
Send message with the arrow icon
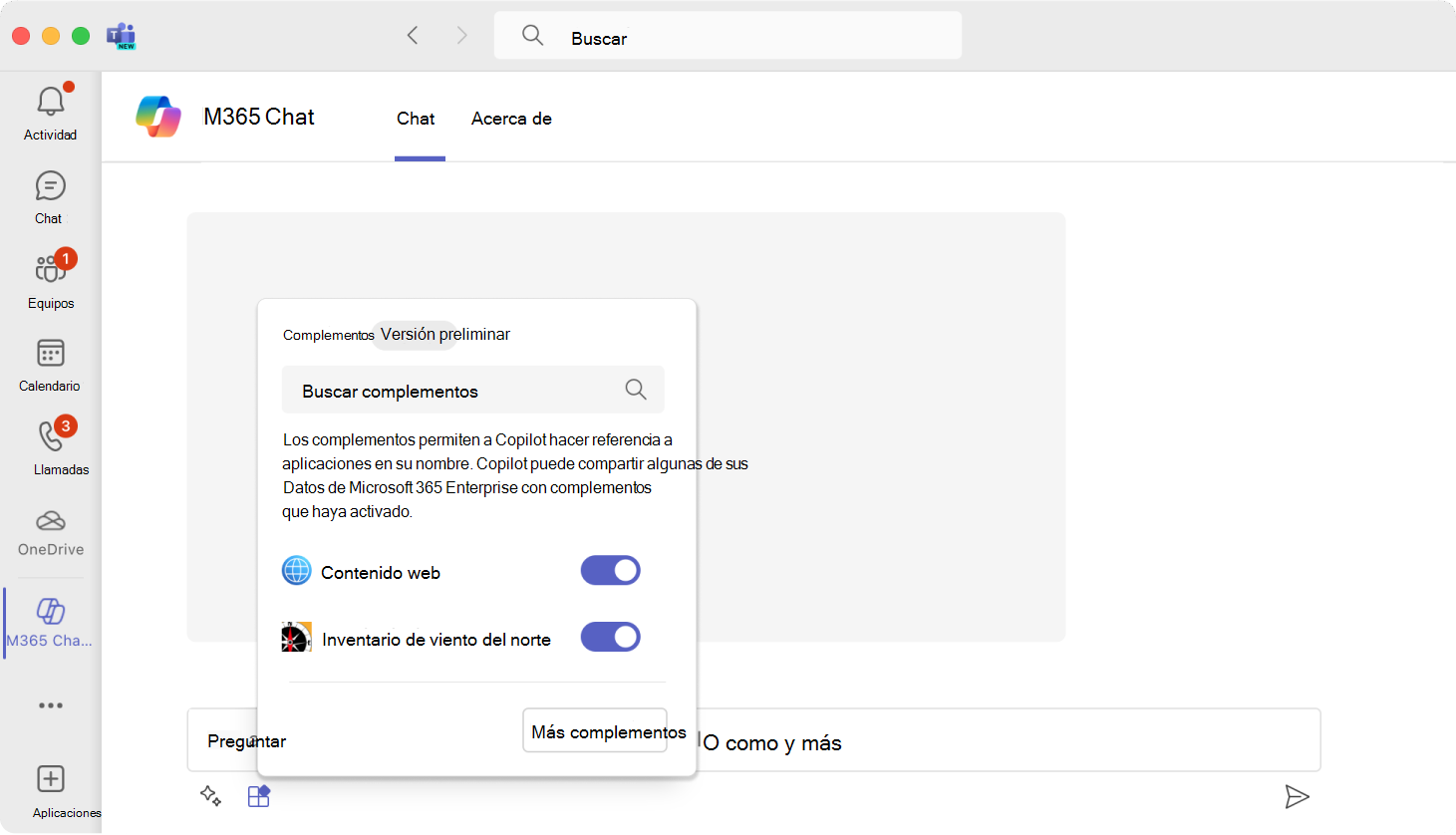(x=1297, y=796)
